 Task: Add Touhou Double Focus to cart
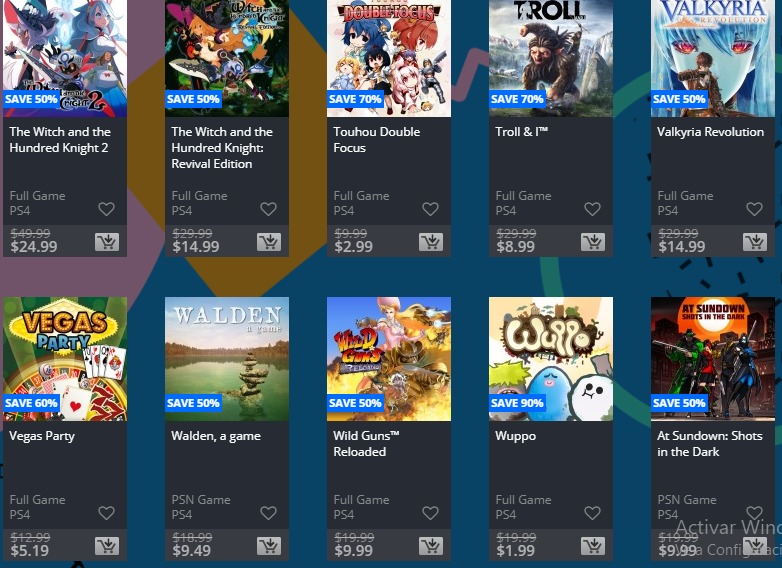431,242
